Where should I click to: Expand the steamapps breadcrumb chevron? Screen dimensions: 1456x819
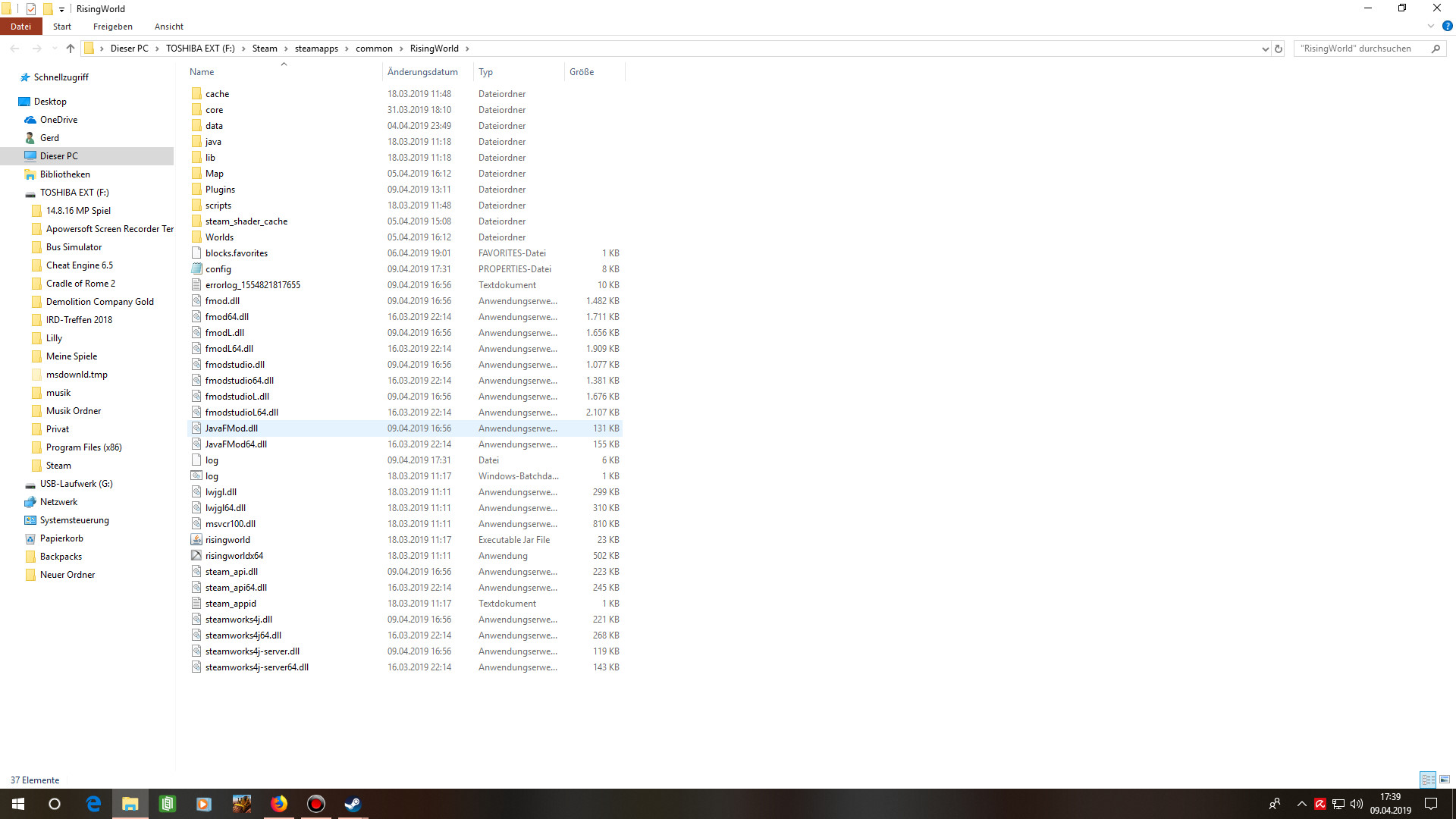pyautogui.click(x=347, y=49)
